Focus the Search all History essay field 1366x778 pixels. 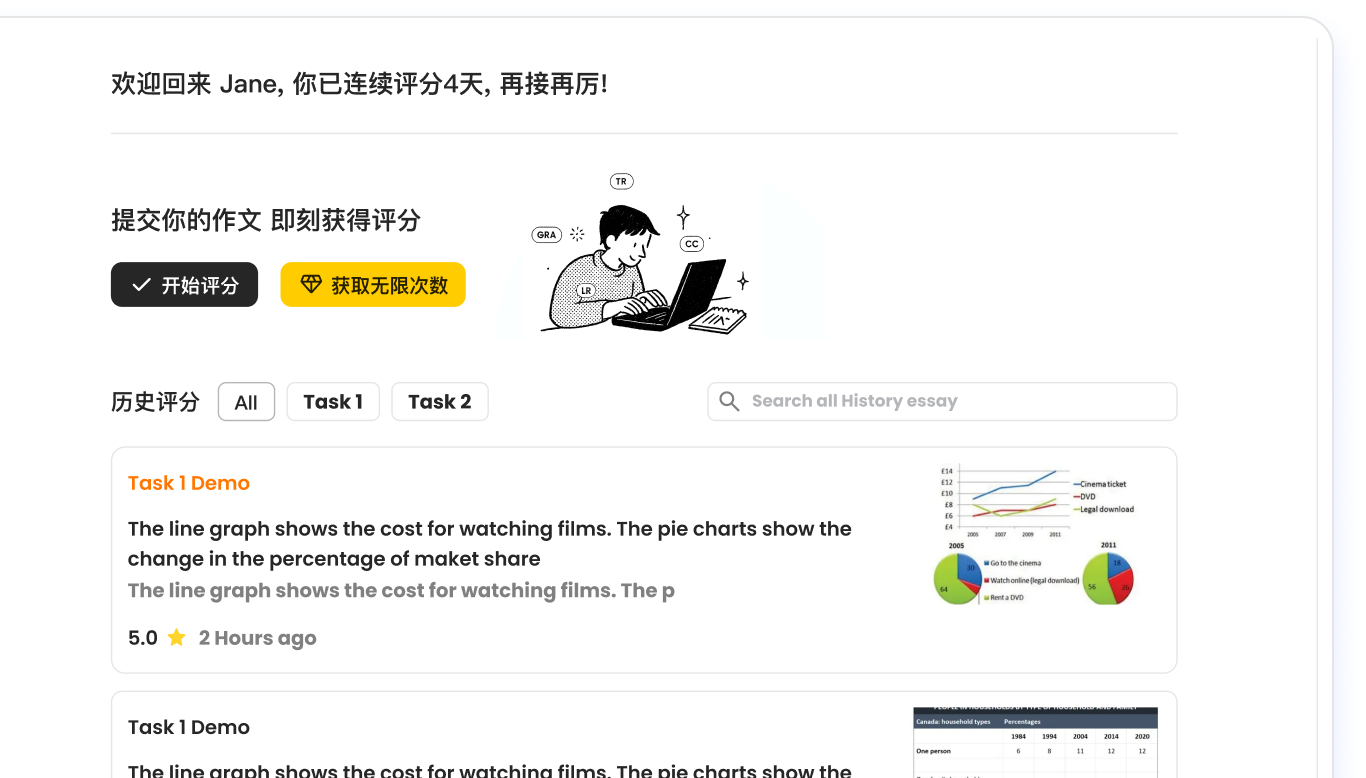point(942,402)
